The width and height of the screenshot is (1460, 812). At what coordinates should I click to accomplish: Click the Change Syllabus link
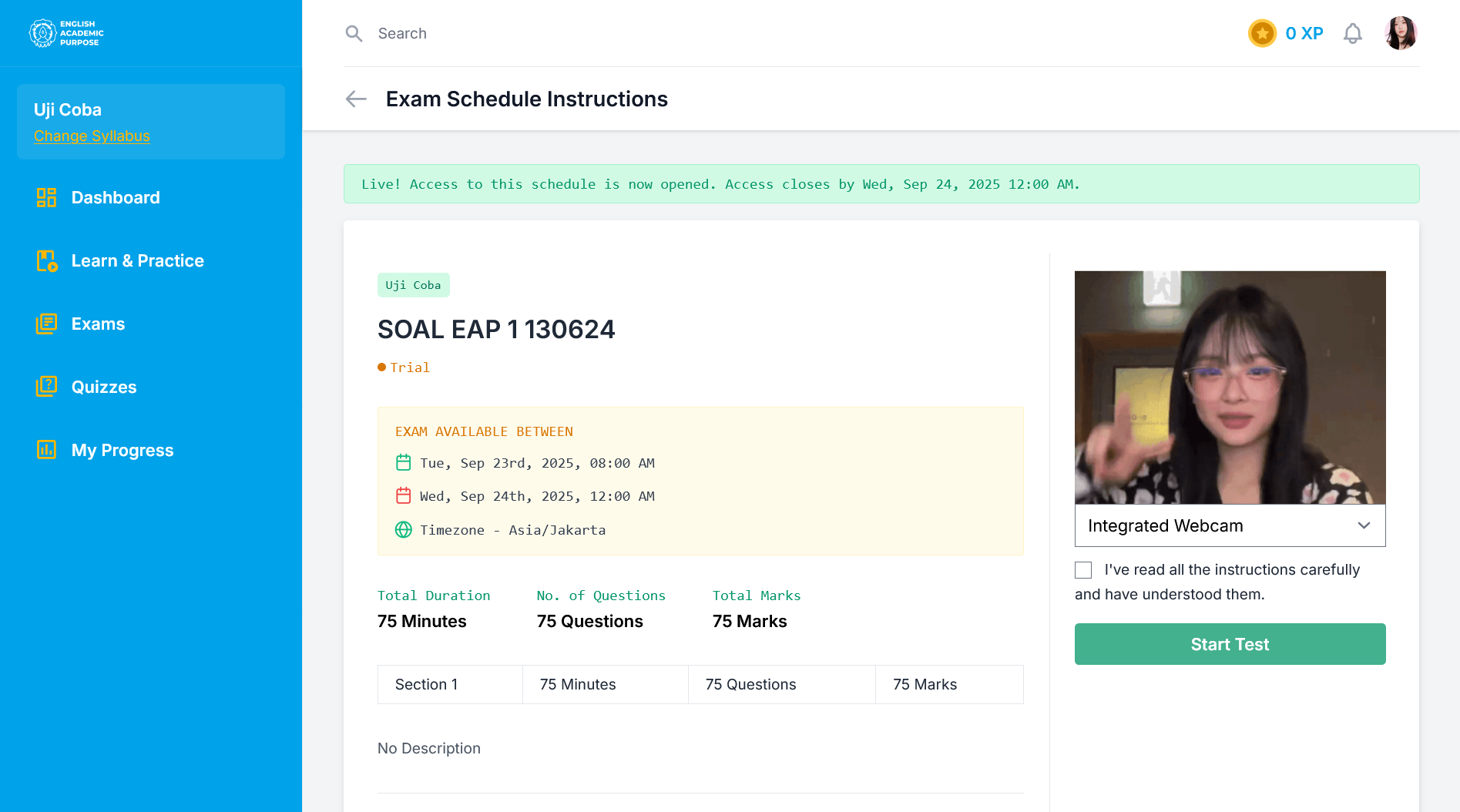click(x=92, y=136)
